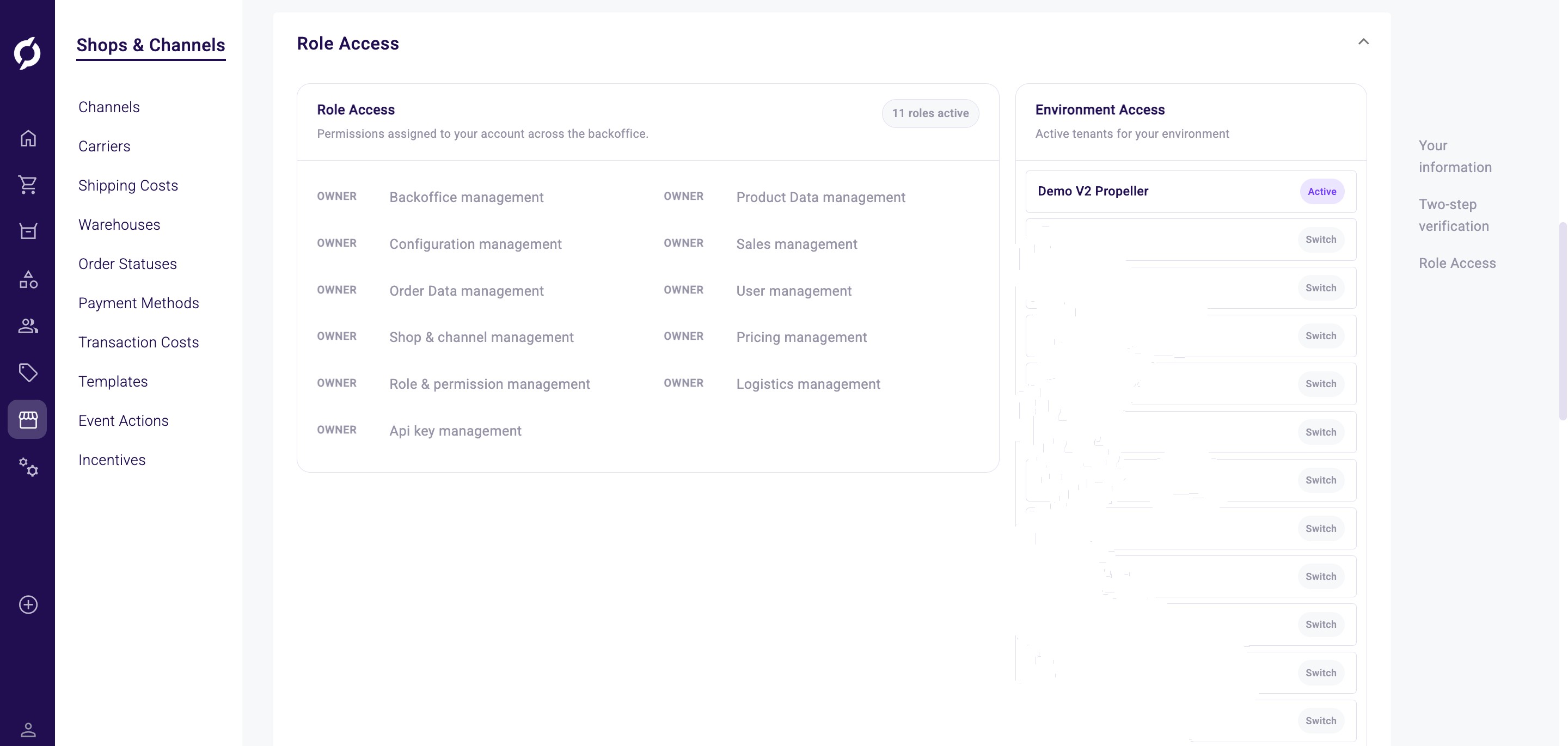Click the Active badge for Demo V2 Propeller
Screen dimensions: 1568x746
click(1322, 191)
